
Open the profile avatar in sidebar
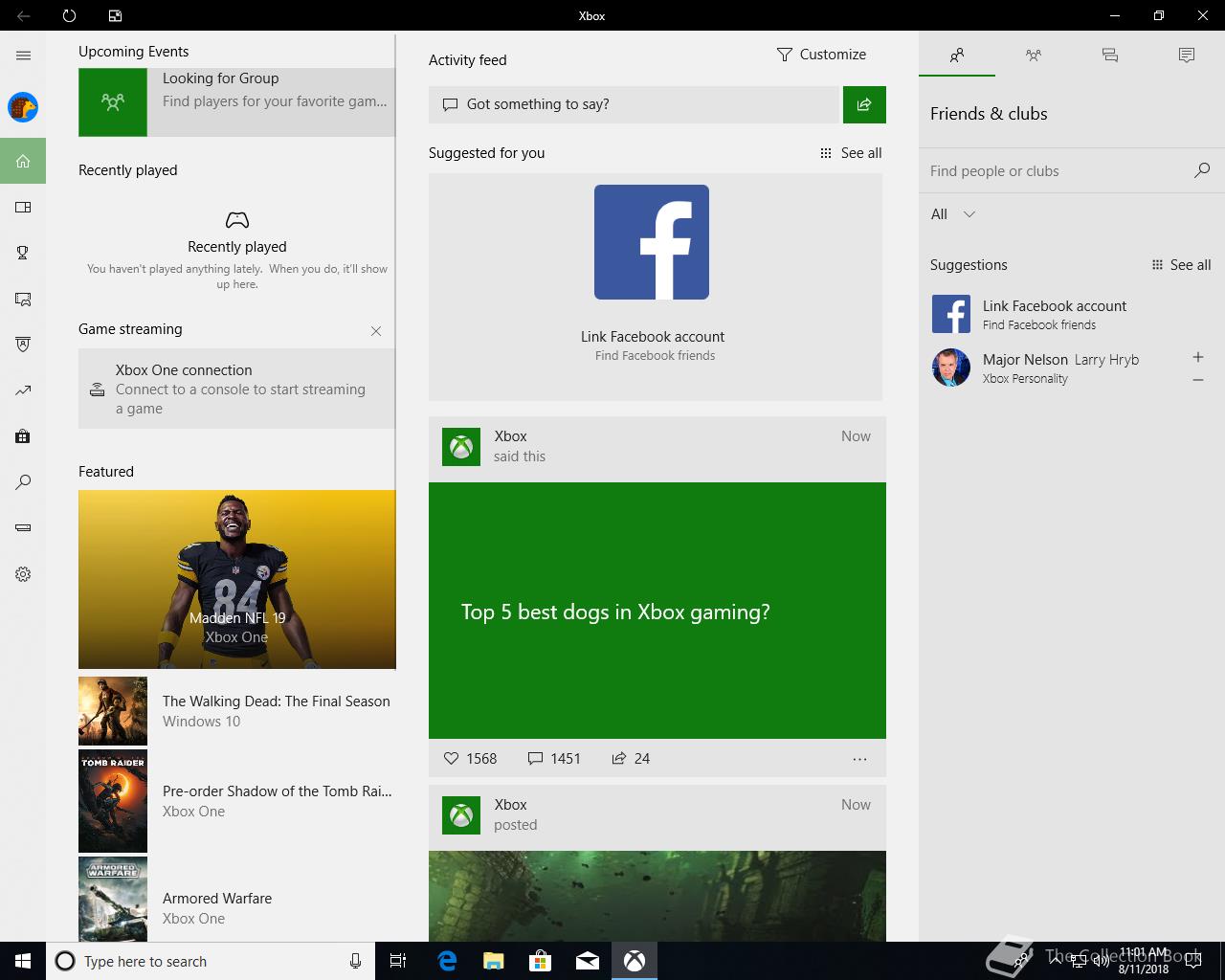click(23, 107)
